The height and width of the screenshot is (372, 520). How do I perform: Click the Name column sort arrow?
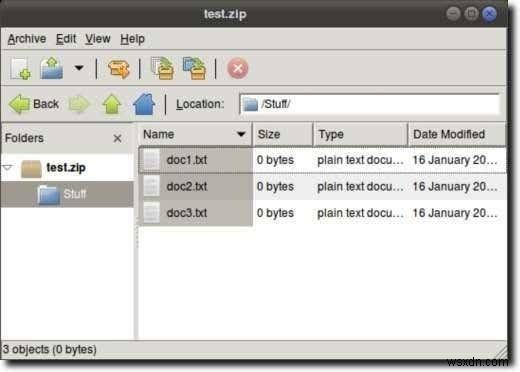click(x=241, y=134)
